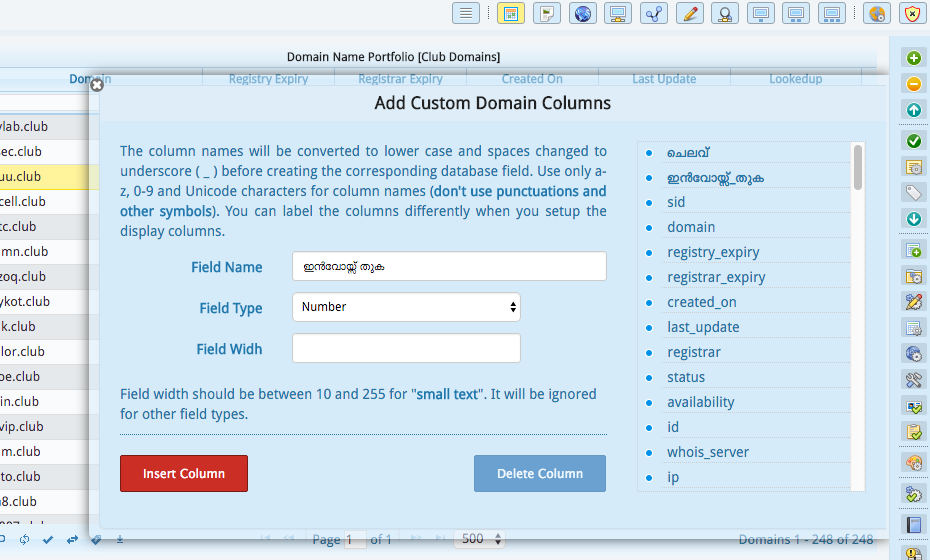Select 'created_on' in the column list
Screen dimensions: 930x560
702,302
